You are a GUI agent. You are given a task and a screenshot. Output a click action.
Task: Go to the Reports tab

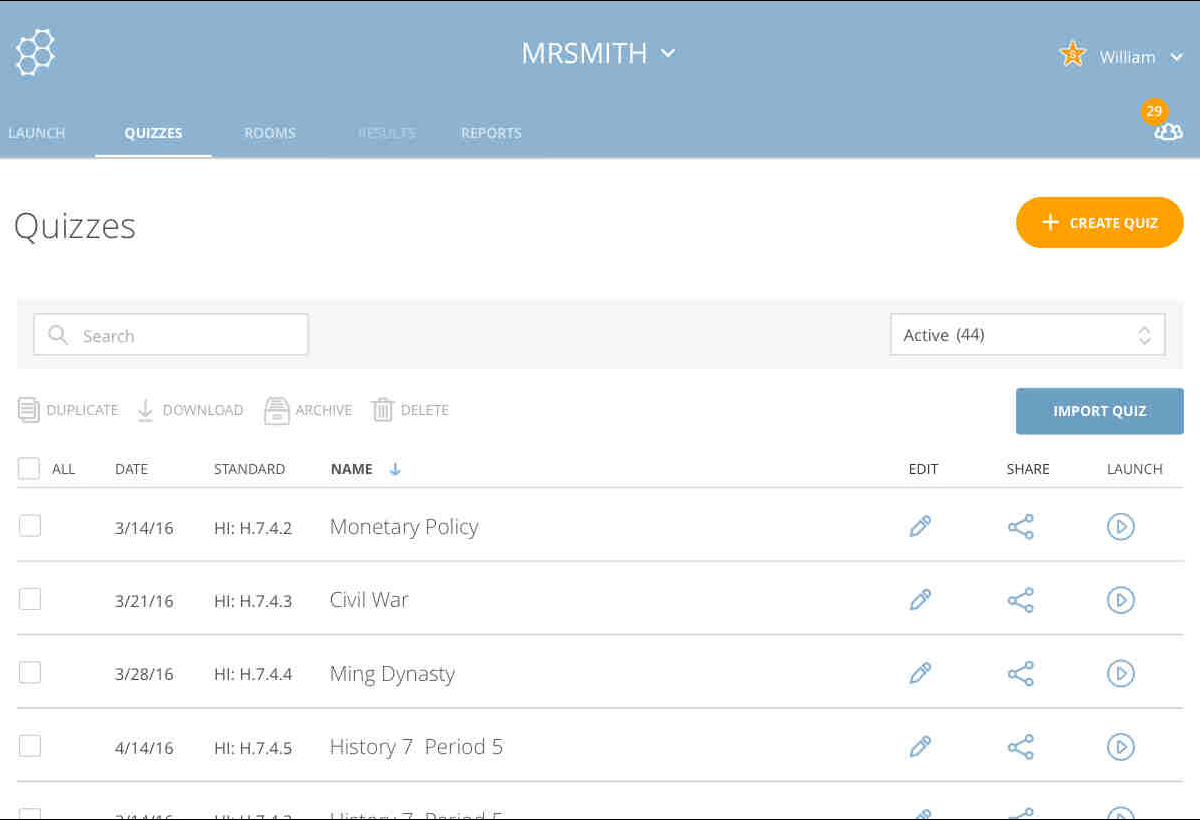pos(491,133)
